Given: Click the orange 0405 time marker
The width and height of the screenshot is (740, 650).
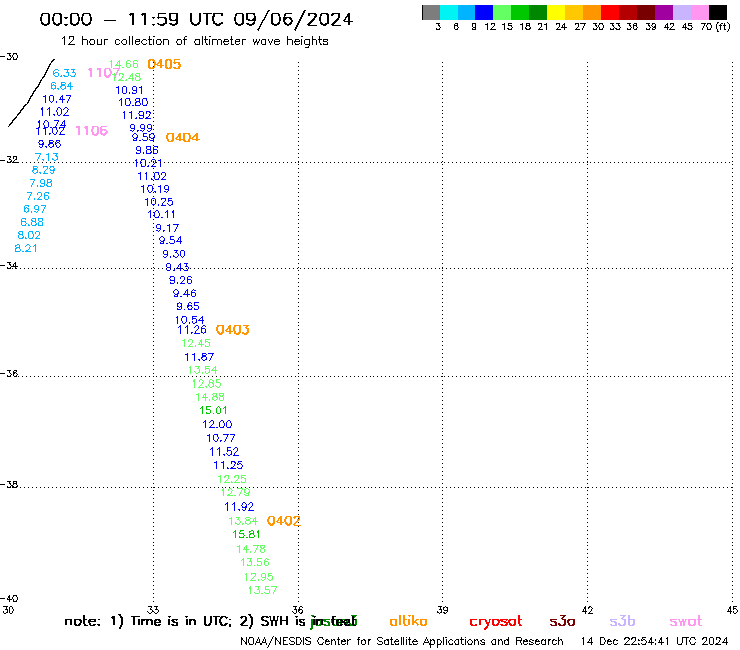Looking at the screenshot, I should [164, 64].
